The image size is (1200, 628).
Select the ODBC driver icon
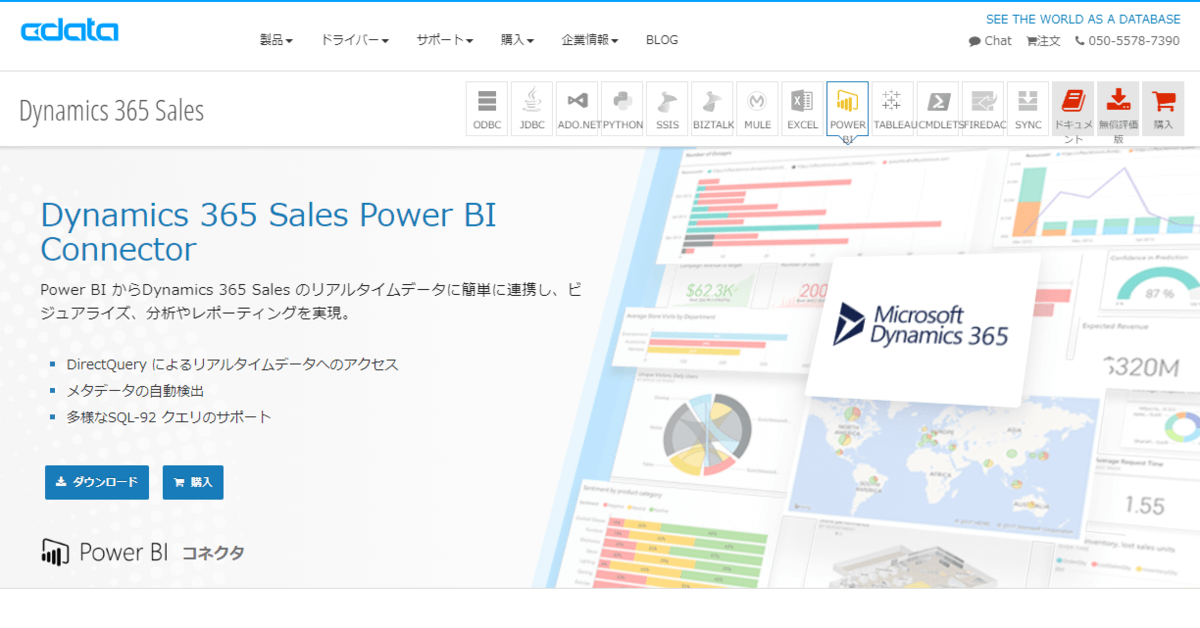tap(487, 108)
